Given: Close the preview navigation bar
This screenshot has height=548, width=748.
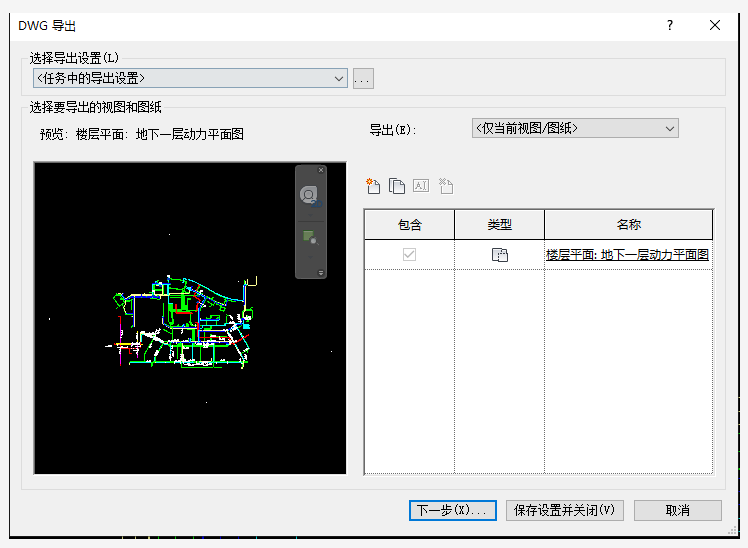Looking at the screenshot, I should click(321, 170).
